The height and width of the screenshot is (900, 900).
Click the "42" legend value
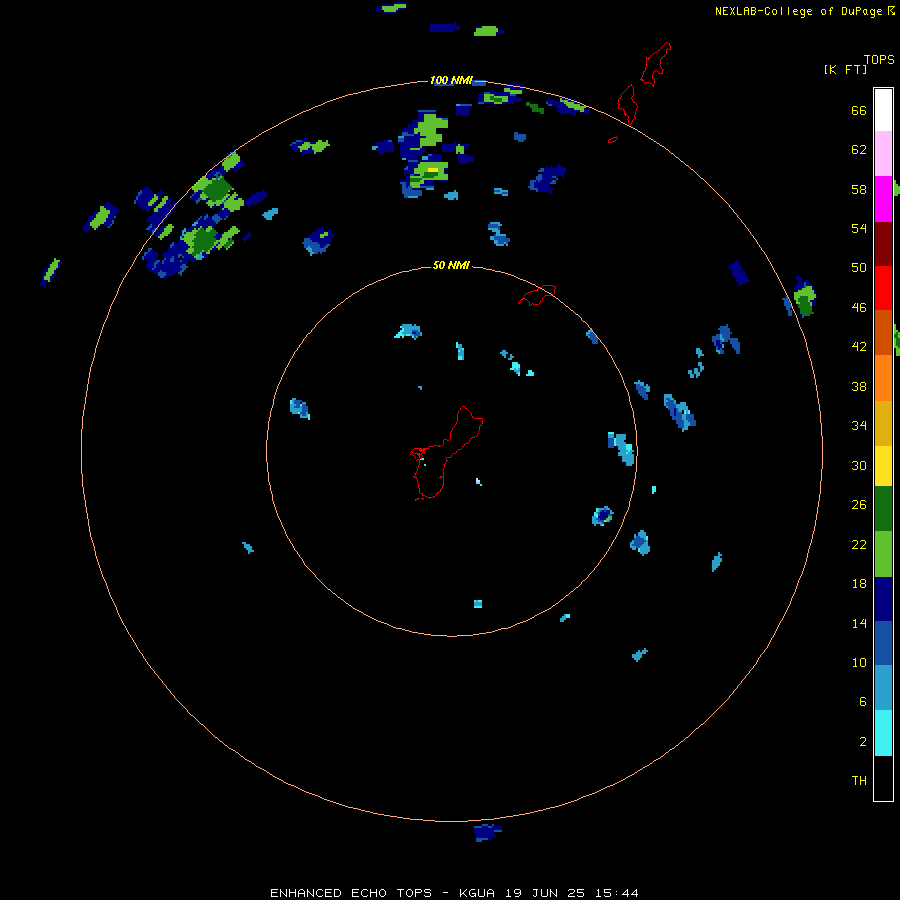point(859,347)
